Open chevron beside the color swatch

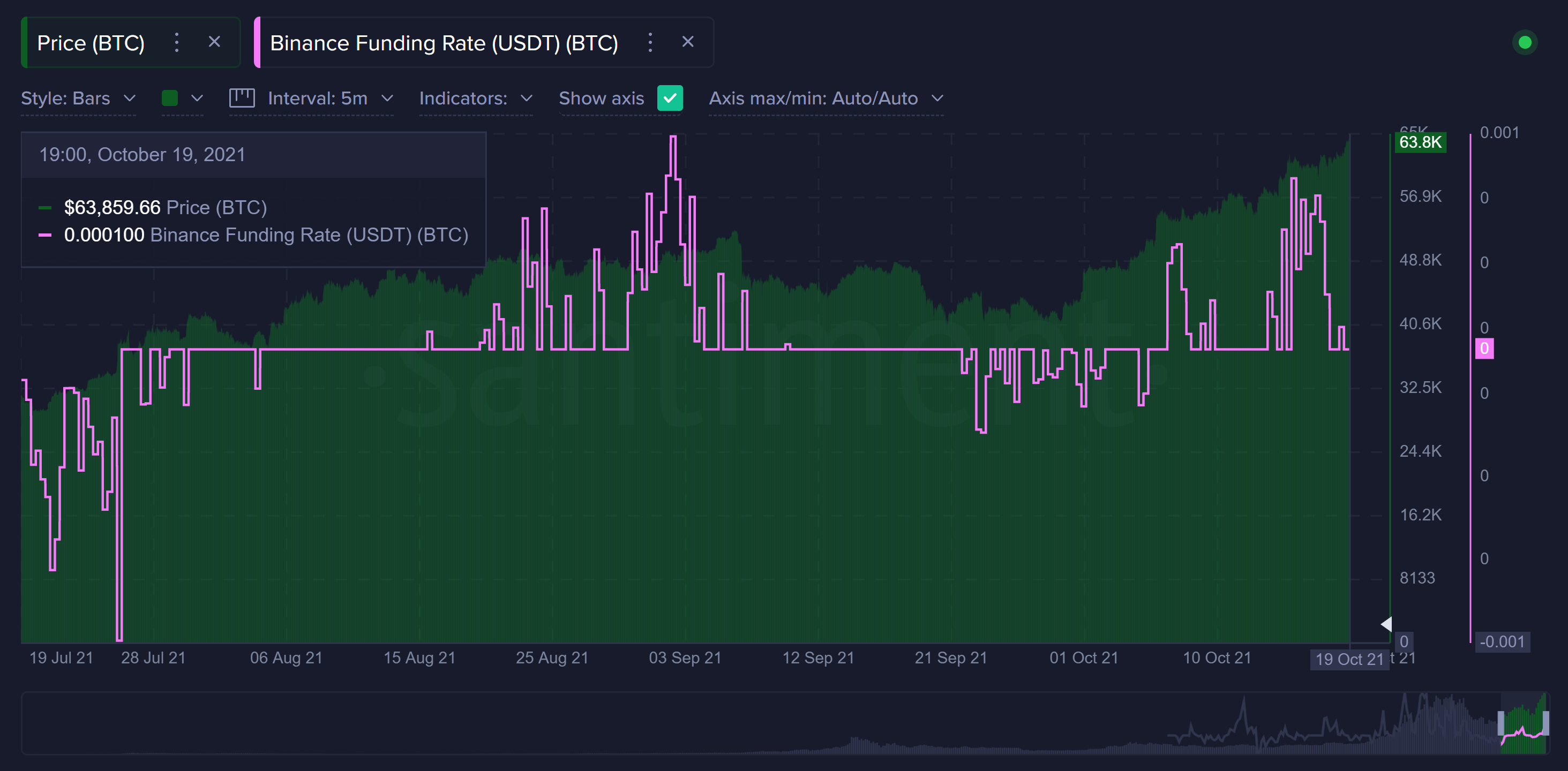[197, 98]
